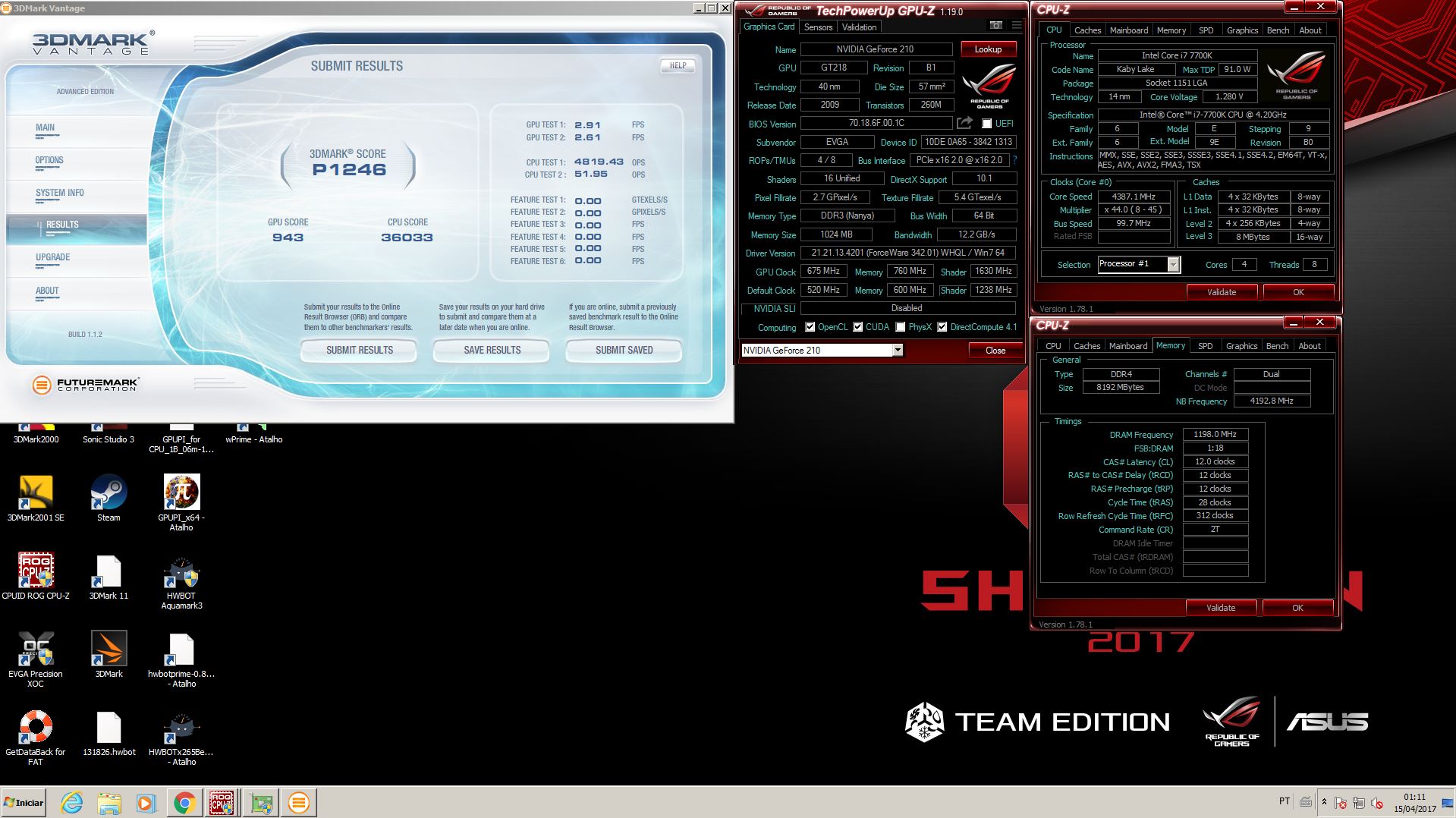Click the PT language indicator
Viewport: 1456px width, 818px height.
point(1284,801)
